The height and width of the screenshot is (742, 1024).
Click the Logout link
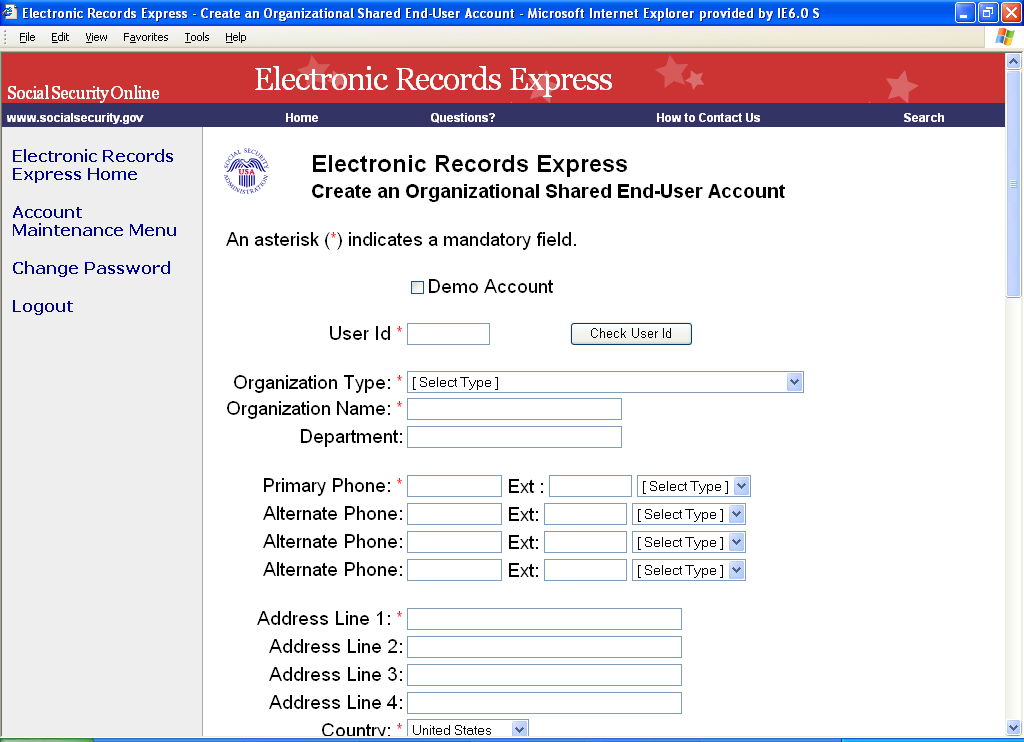tap(42, 306)
